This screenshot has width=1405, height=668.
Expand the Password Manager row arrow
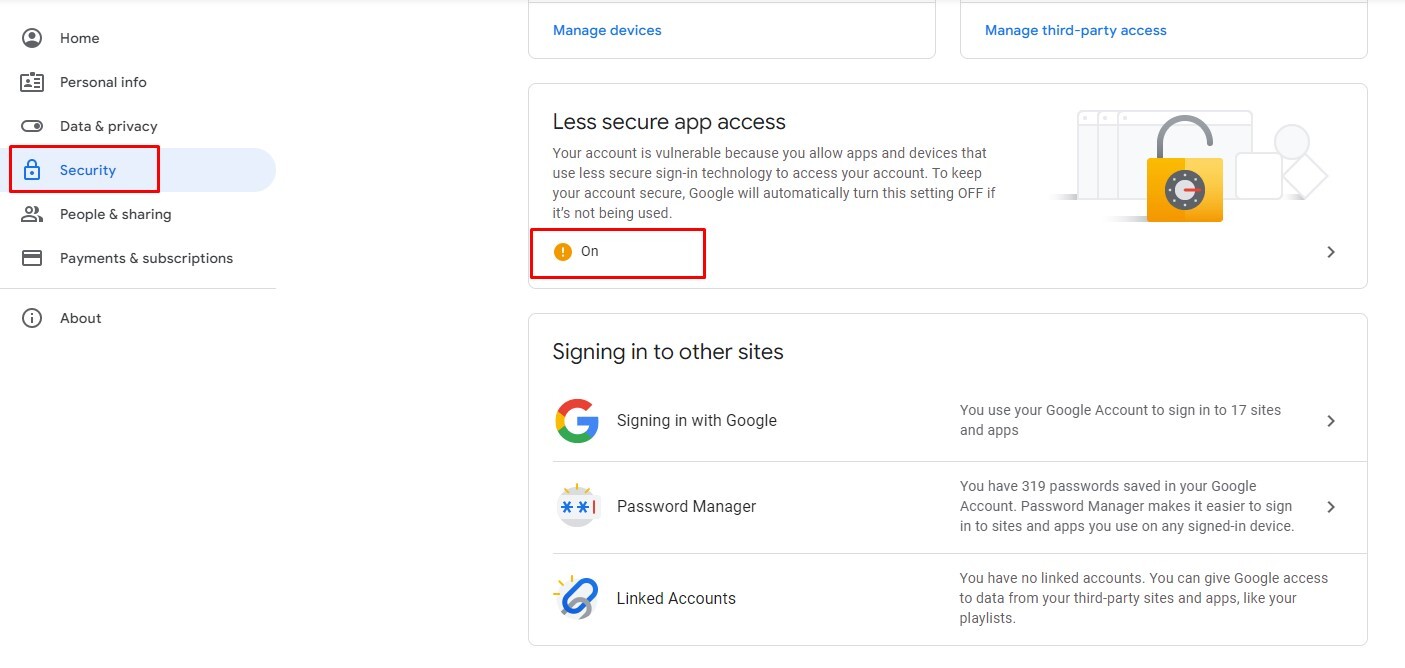[x=1331, y=507]
